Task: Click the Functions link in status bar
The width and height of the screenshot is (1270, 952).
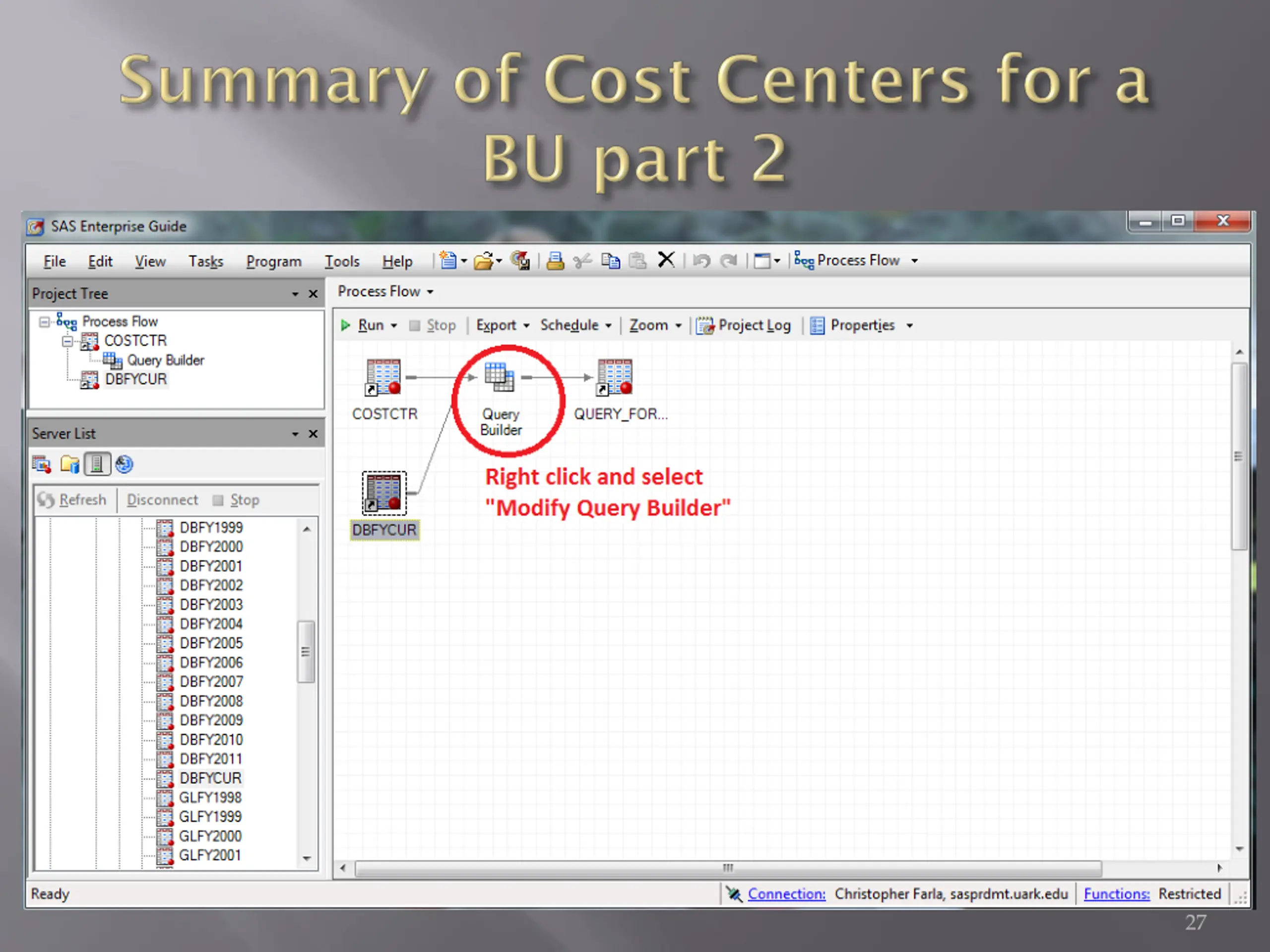Action: click(x=1117, y=894)
